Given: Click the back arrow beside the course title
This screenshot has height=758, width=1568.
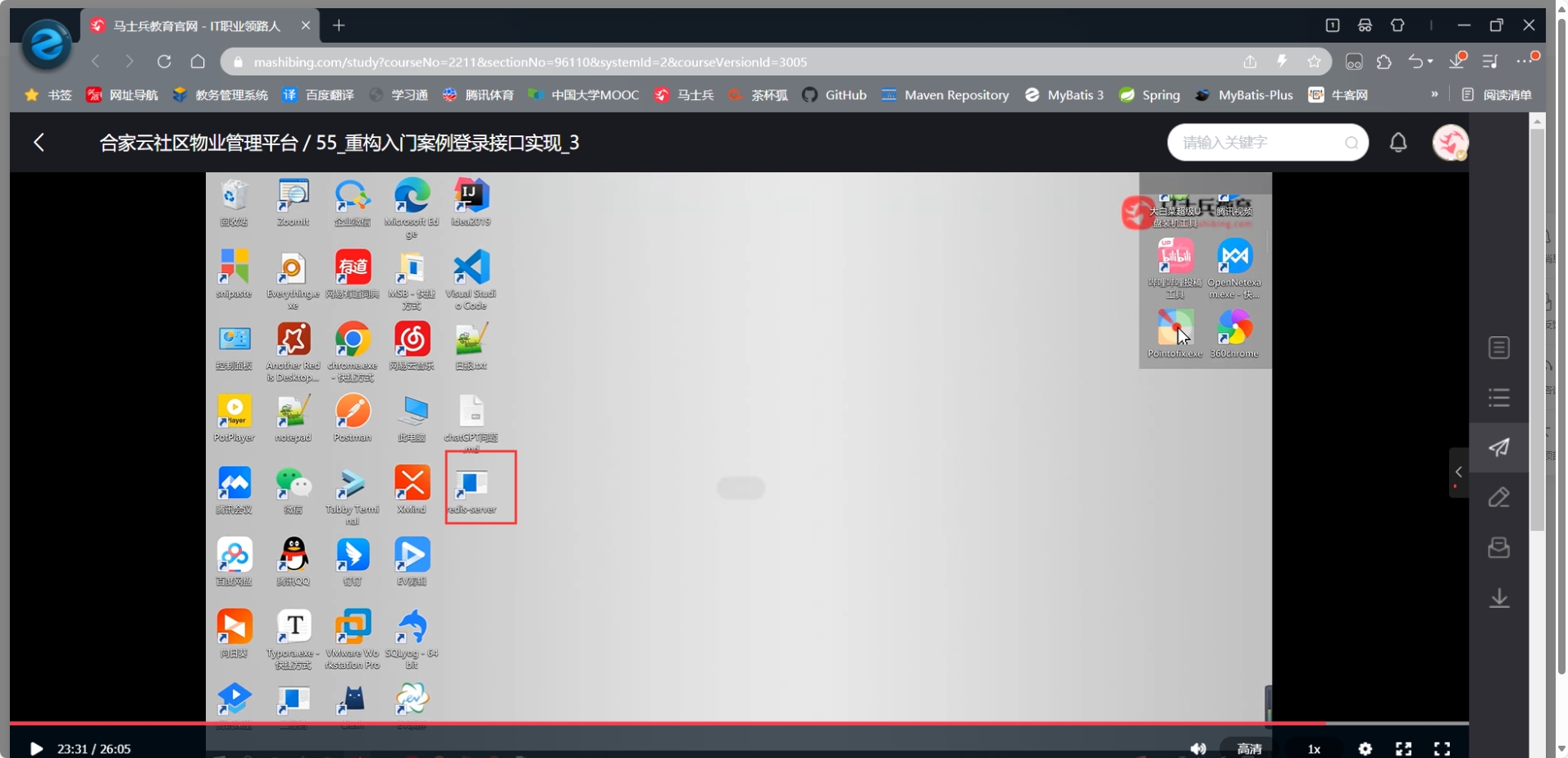Looking at the screenshot, I should coord(39,142).
